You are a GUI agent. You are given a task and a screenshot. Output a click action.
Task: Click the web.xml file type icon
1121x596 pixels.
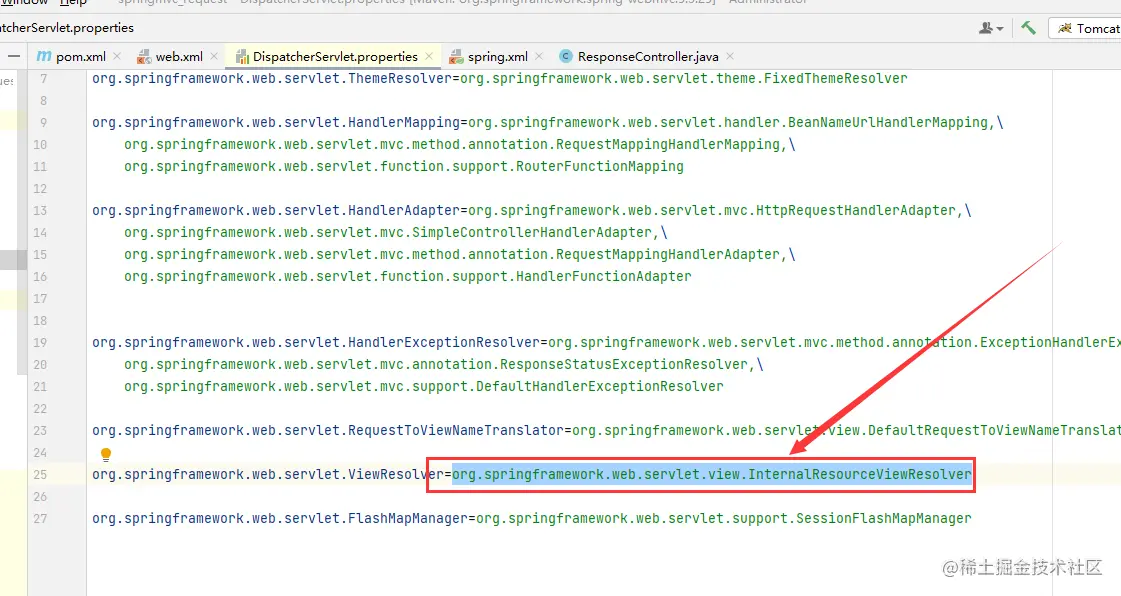(144, 56)
